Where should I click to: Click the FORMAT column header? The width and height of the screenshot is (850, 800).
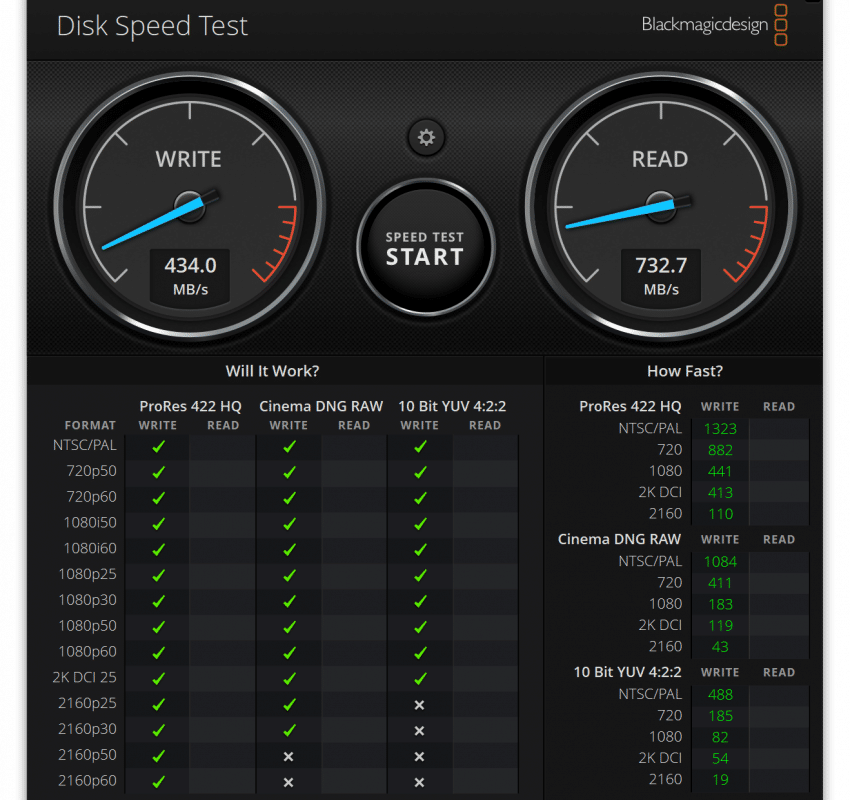pos(90,425)
